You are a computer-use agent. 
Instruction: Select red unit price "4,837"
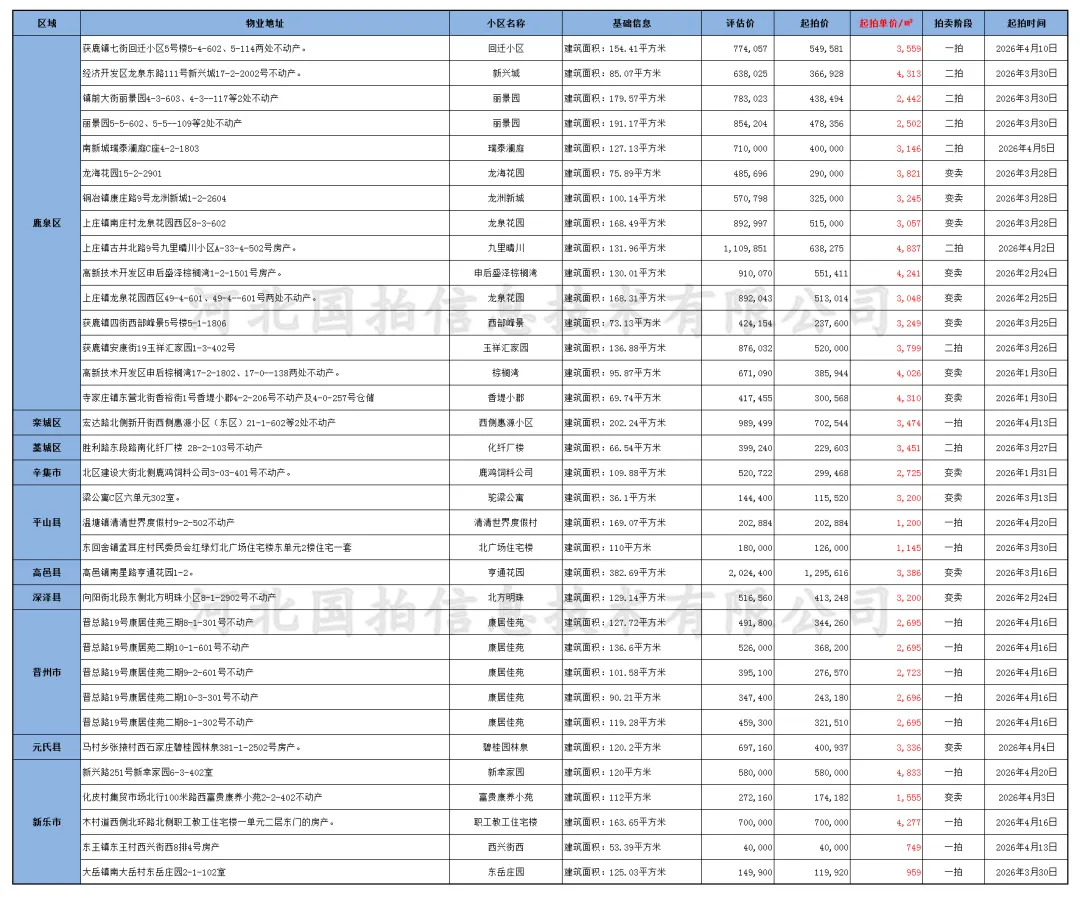pyautogui.click(x=908, y=248)
